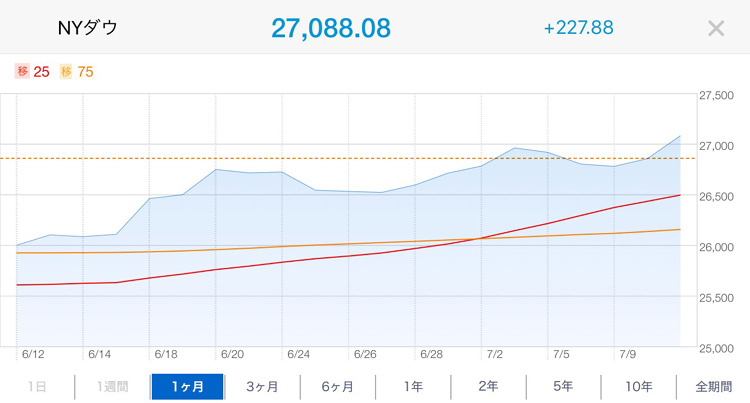The image size is (750, 403).
Task: Close the NYダウ chart panel
Action: click(x=716, y=28)
